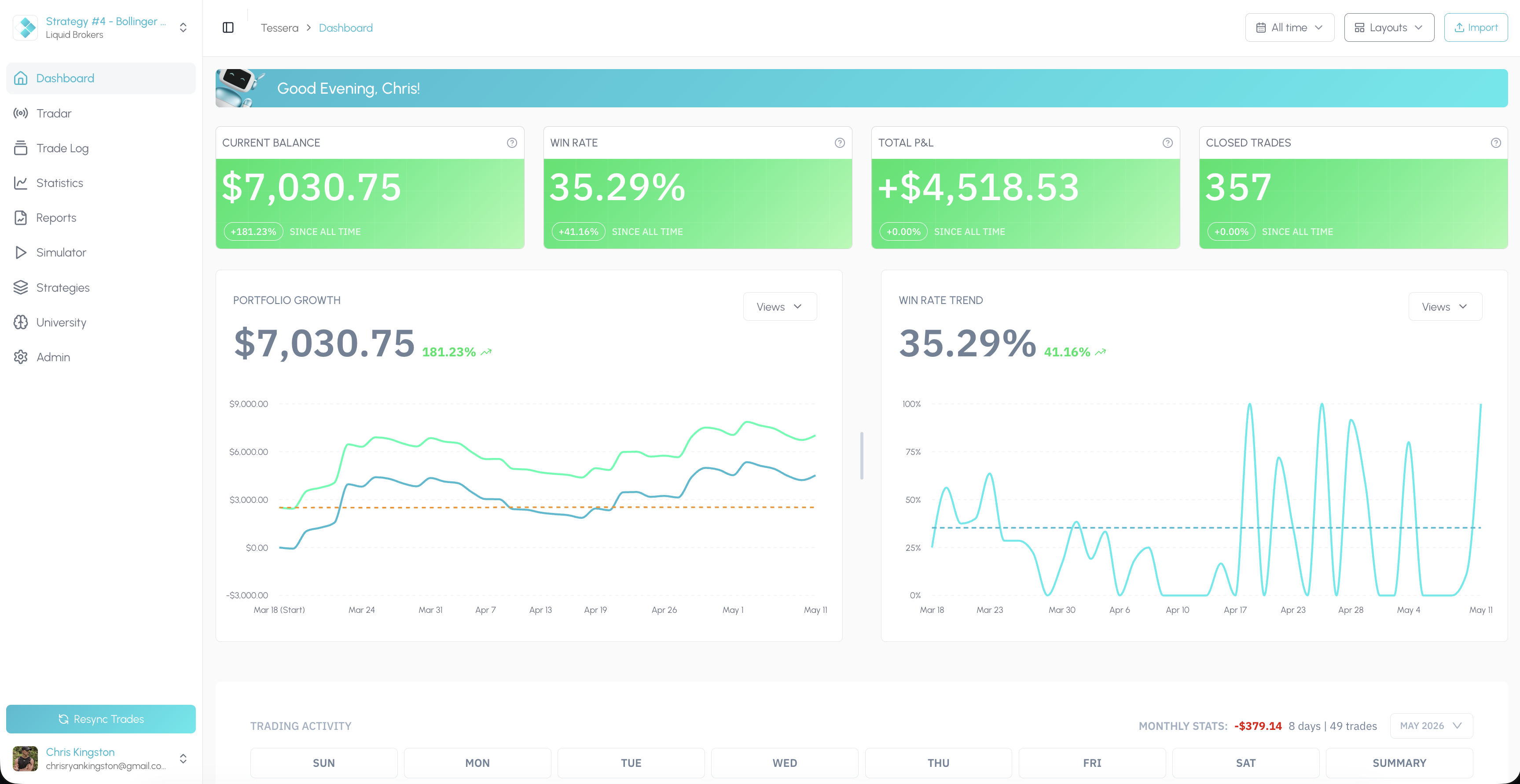Open the Tradar radar icon
The width and height of the screenshot is (1520, 784).
tap(21, 113)
